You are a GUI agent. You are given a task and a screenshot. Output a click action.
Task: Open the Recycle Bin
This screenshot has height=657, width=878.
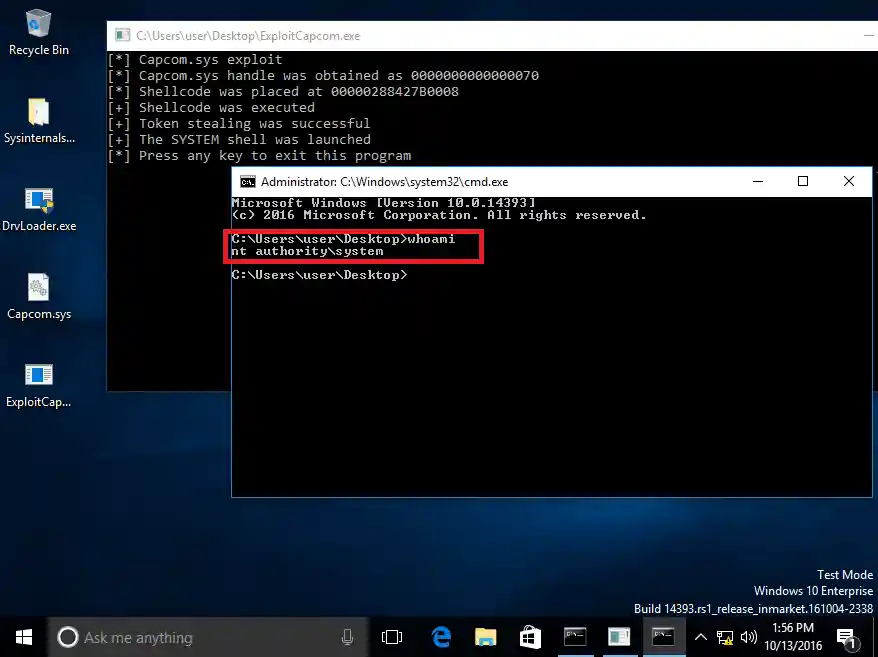click(x=38, y=30)
